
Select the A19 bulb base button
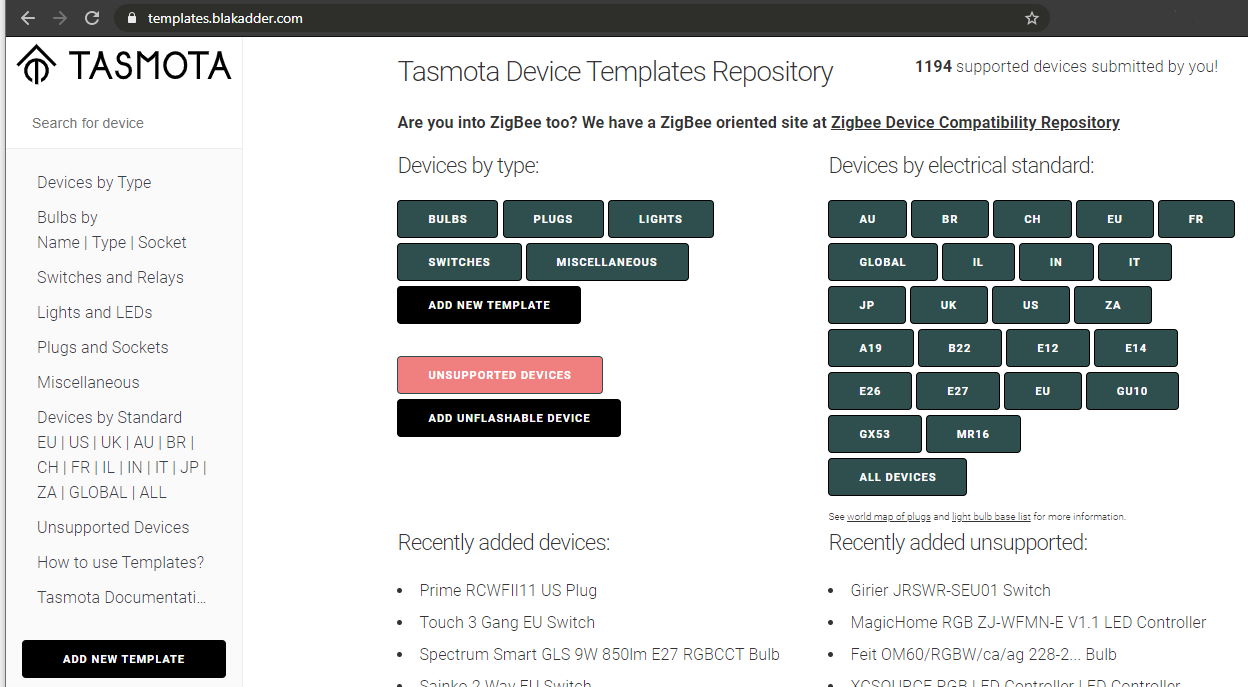coord(871,348)
